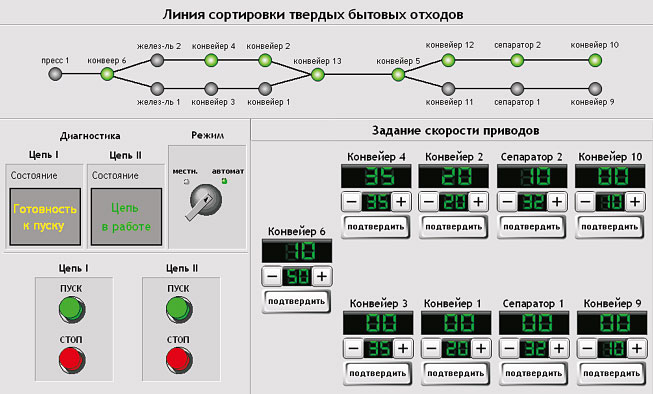Raise Конвейер 1 speed with plus
Screen dimensions: 653x394
pyautogui.click(x=481, y=348)
